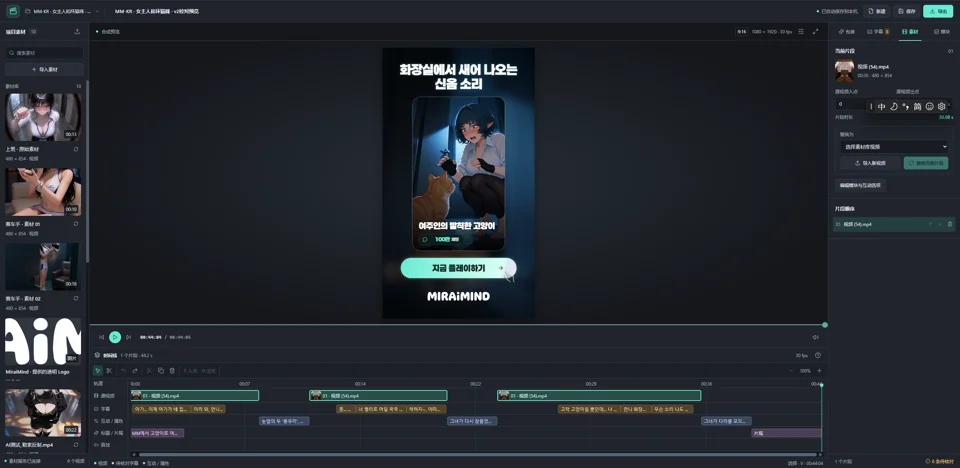Click the redo arrow in timeline toolbar
This screenshot has width=960, height=468.
pyautogui.click(x=135, y=371)
